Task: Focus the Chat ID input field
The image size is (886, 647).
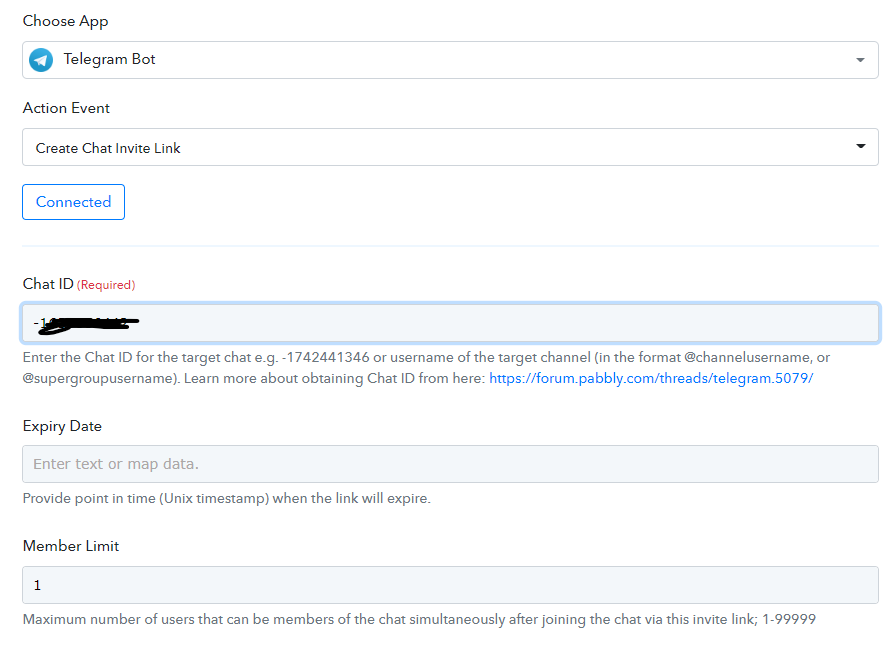Action: point(450,323)
